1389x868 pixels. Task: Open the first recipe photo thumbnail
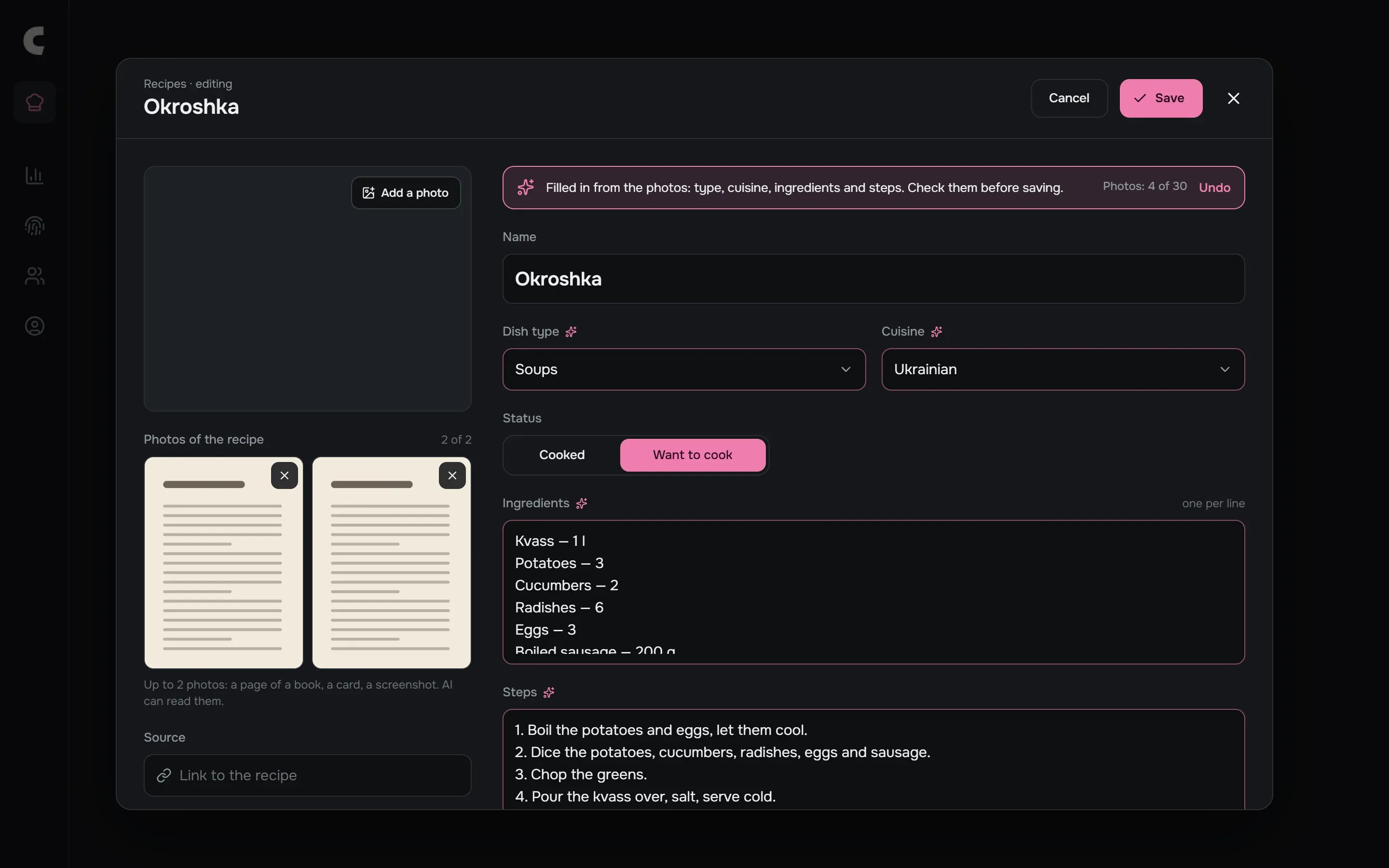pos(224,563)
